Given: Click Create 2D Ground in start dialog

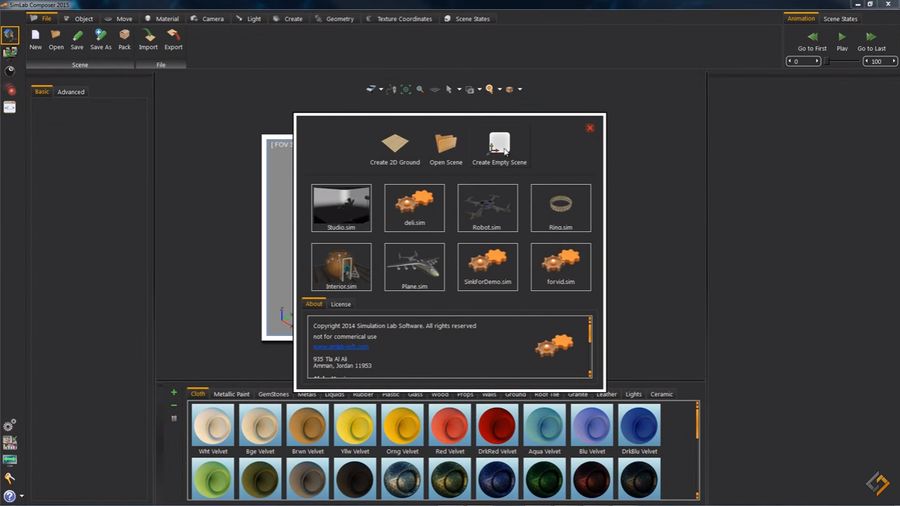Looking at the screenshot, I should 394,149.
